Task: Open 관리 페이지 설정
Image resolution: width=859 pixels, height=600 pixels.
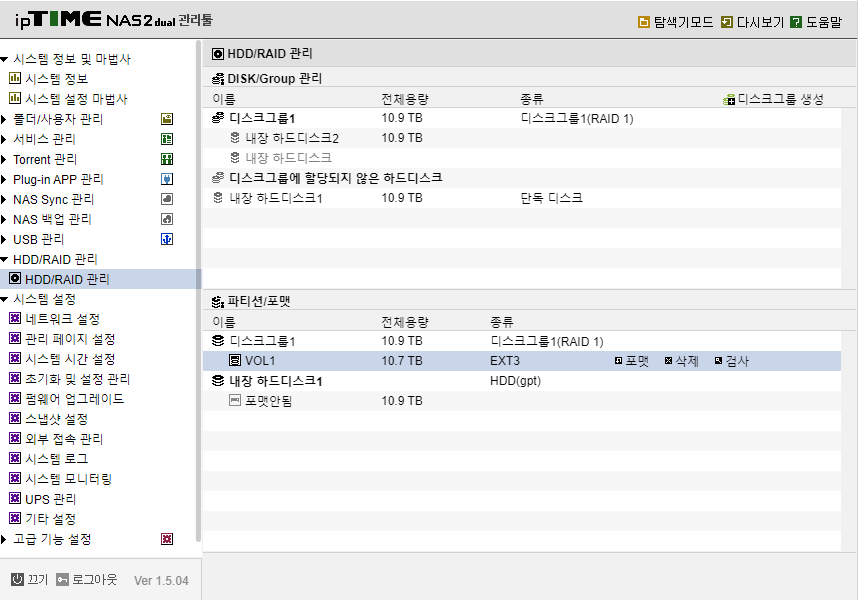Action: point(70,339)
